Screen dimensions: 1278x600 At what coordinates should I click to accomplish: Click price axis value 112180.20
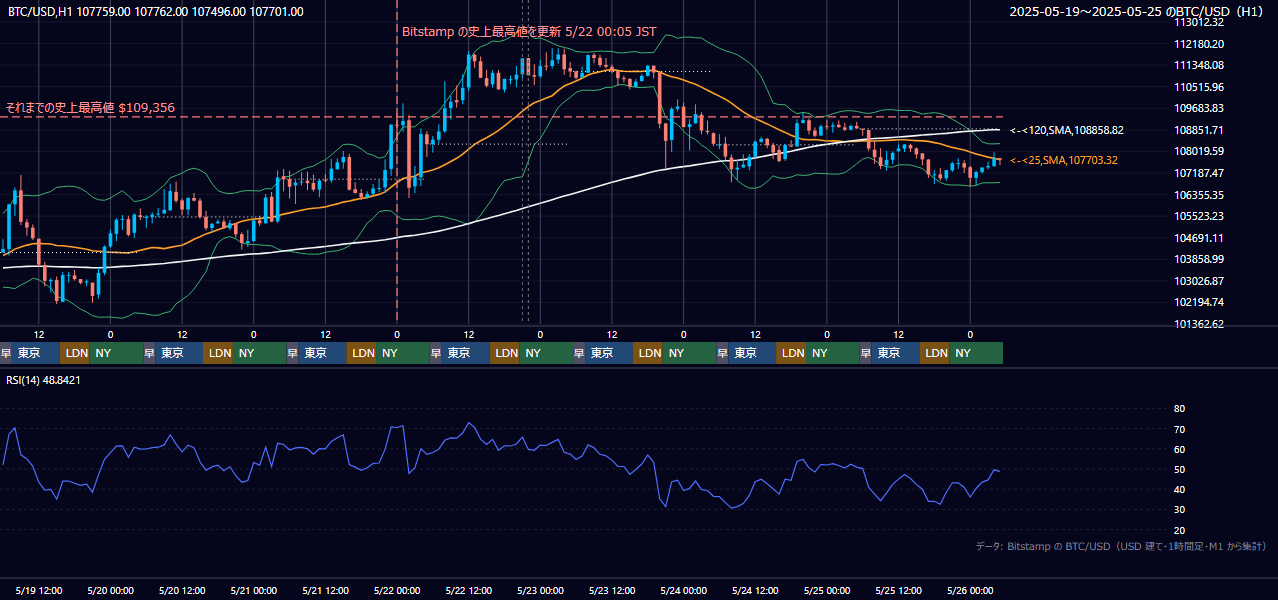[1199, 44]
